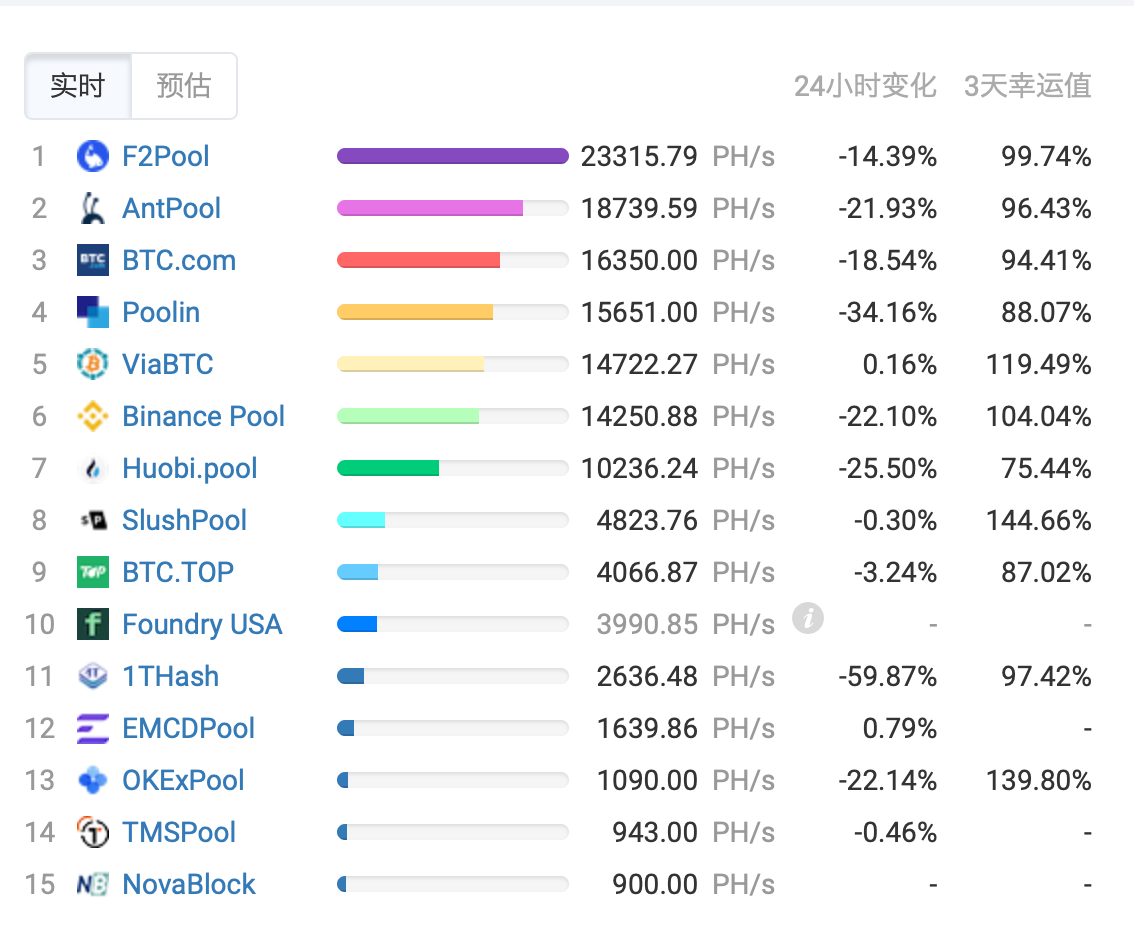Switch to the 预估 tab
The image size is (1134, 938).
pyautogui.click(x=184, y=86)
